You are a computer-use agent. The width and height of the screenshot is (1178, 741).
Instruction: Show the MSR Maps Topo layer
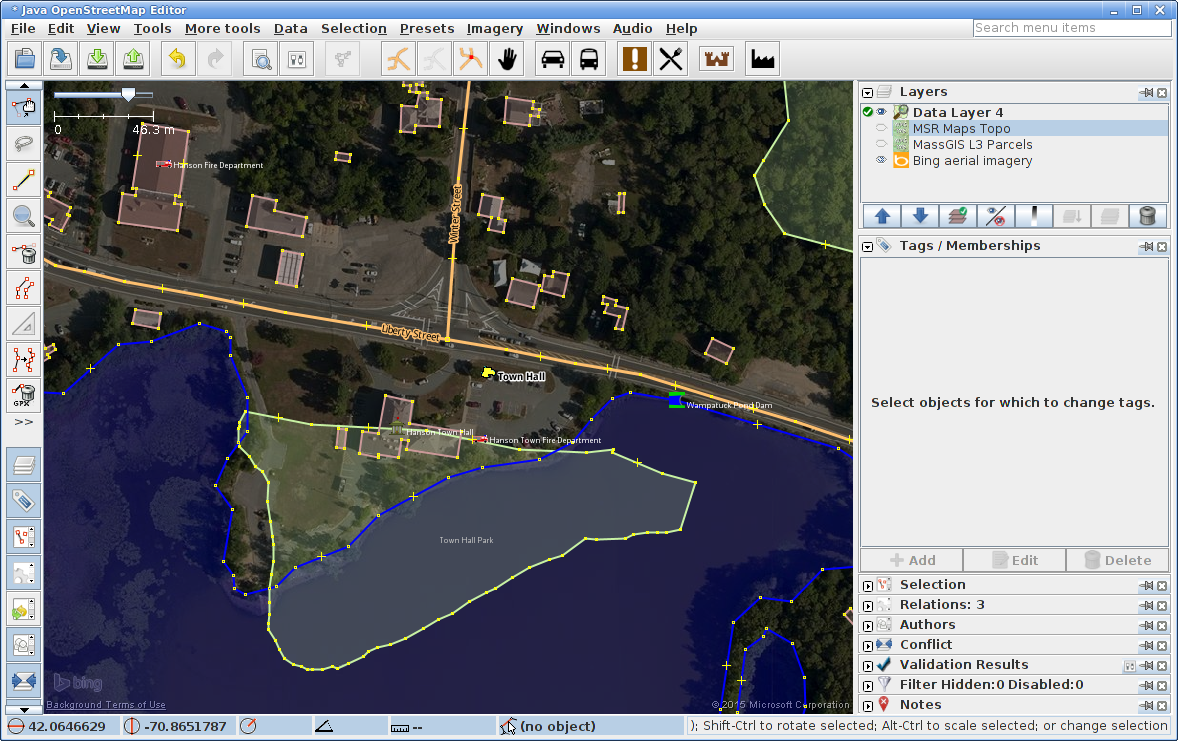pyautogui.click(x=881, y=129)
